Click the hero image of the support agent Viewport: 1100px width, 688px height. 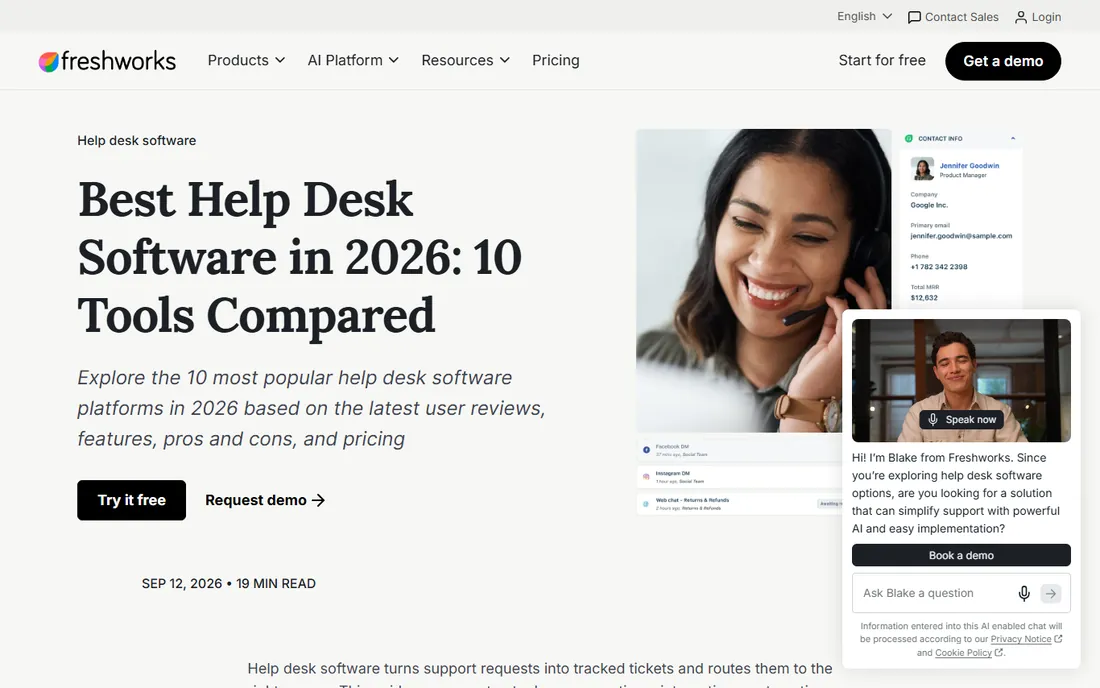click(x=763, y=281)
